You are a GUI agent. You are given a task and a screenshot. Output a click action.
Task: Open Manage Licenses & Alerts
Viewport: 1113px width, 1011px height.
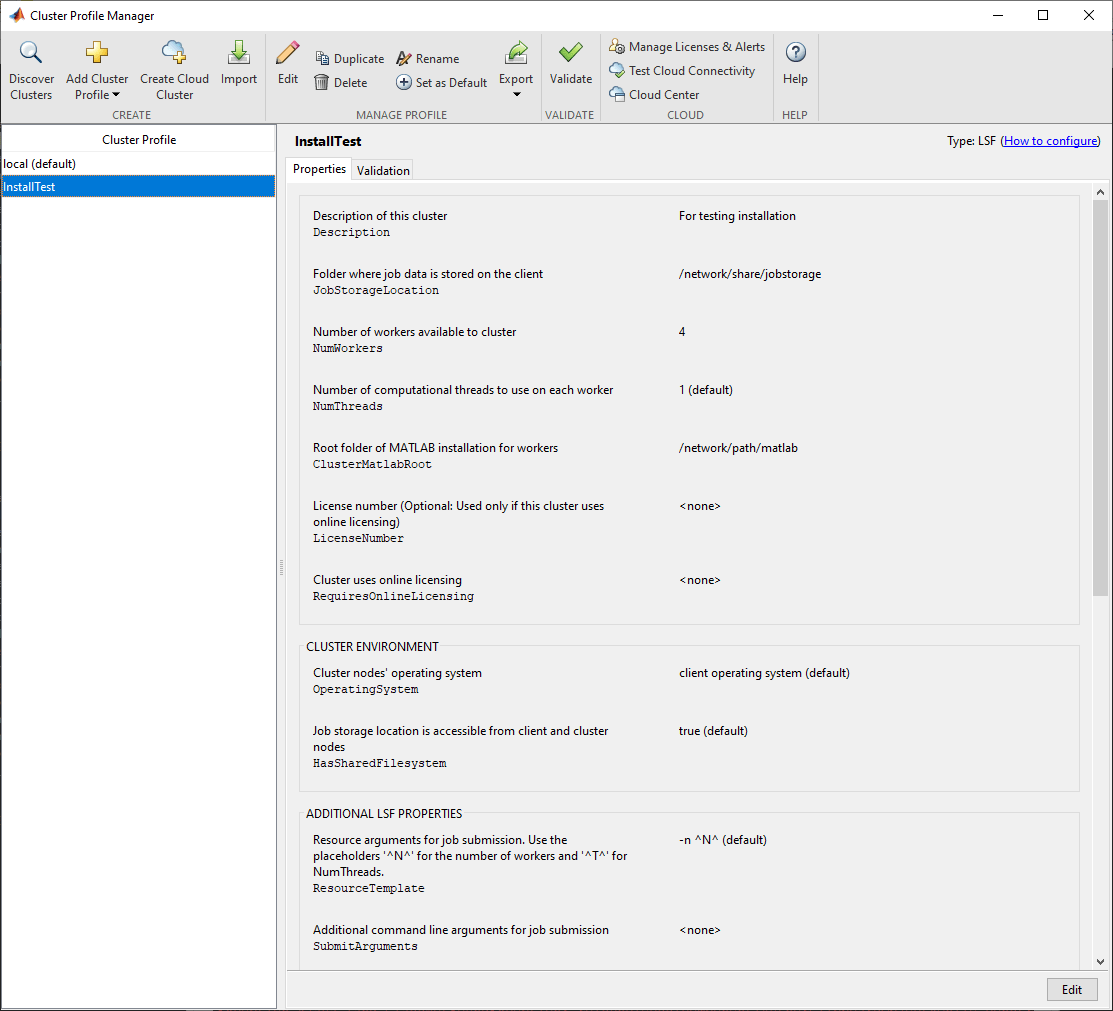pos(687,47)
